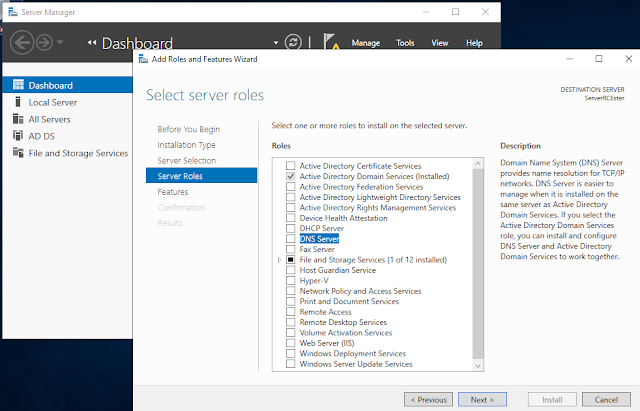Image resolution: width=640 pixels, height=411 pixels.
Task: Go to the Features step
Action: tap(173, 192)
